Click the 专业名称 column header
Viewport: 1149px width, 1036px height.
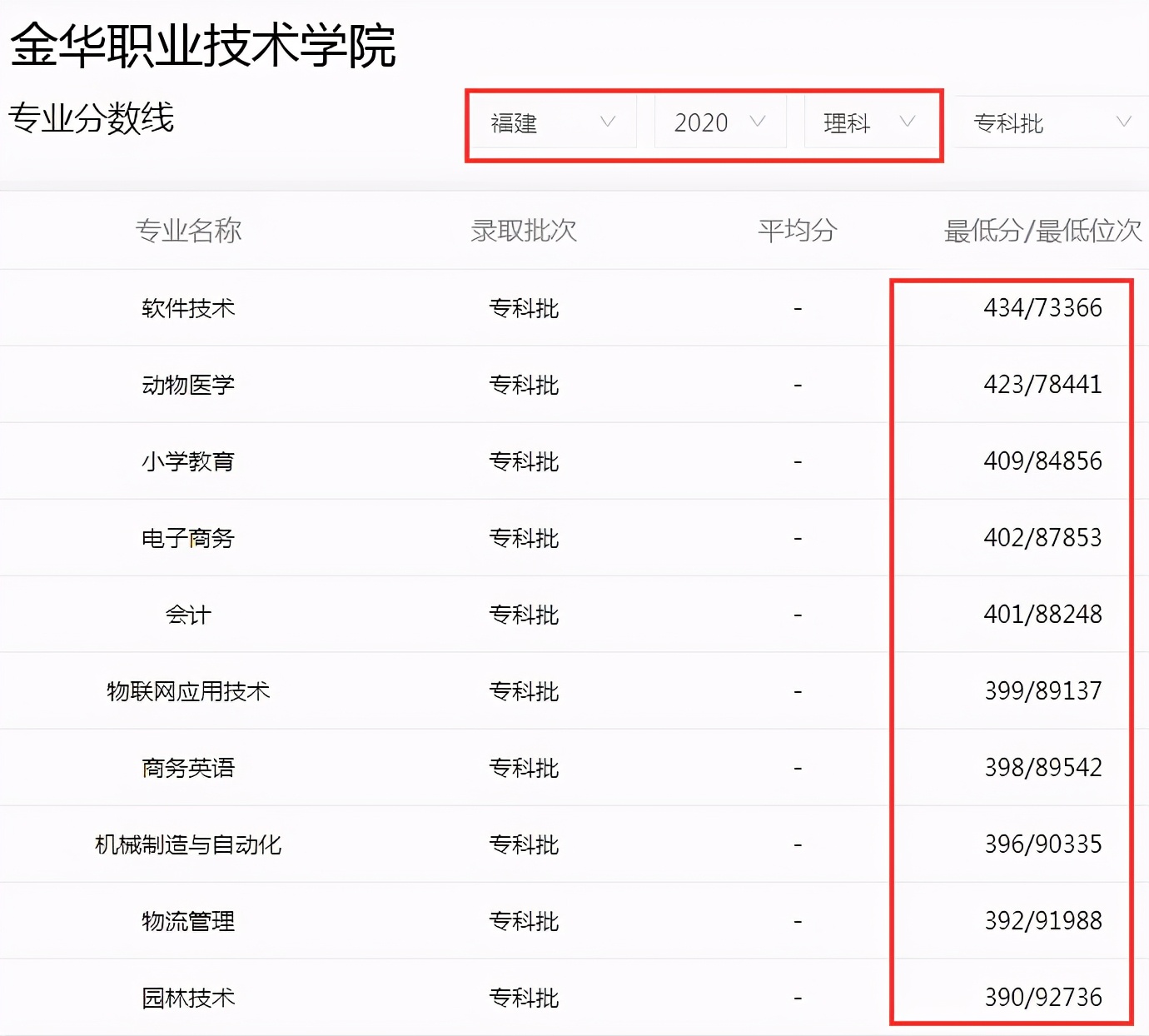tap(189, 231)
